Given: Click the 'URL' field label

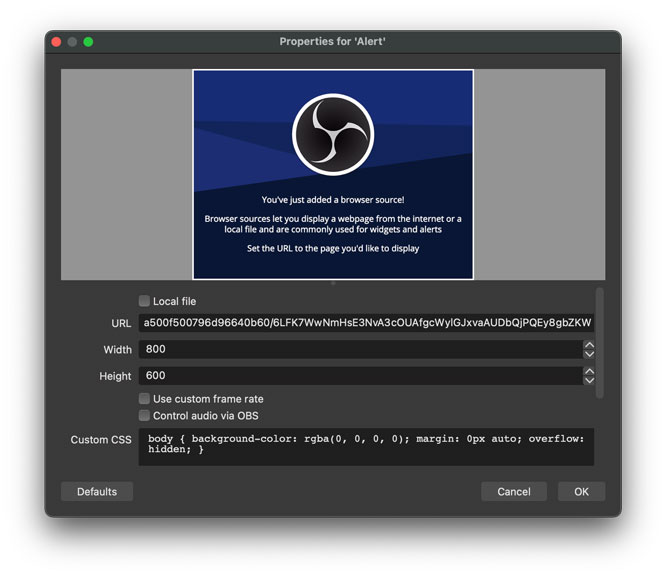Looking at the screenshot, I should coord(121,323).
